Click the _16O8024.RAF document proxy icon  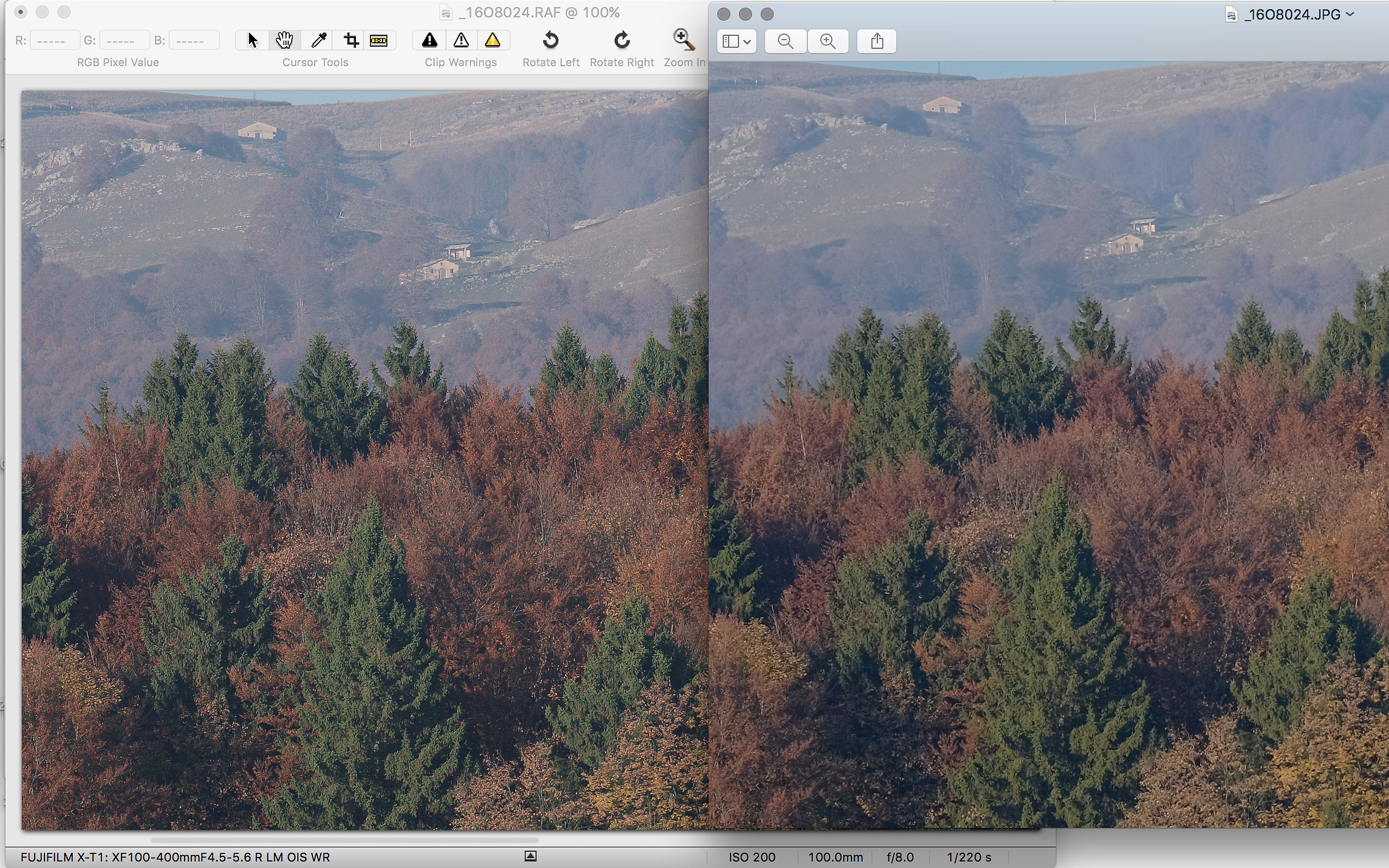(x=445, y=12)
